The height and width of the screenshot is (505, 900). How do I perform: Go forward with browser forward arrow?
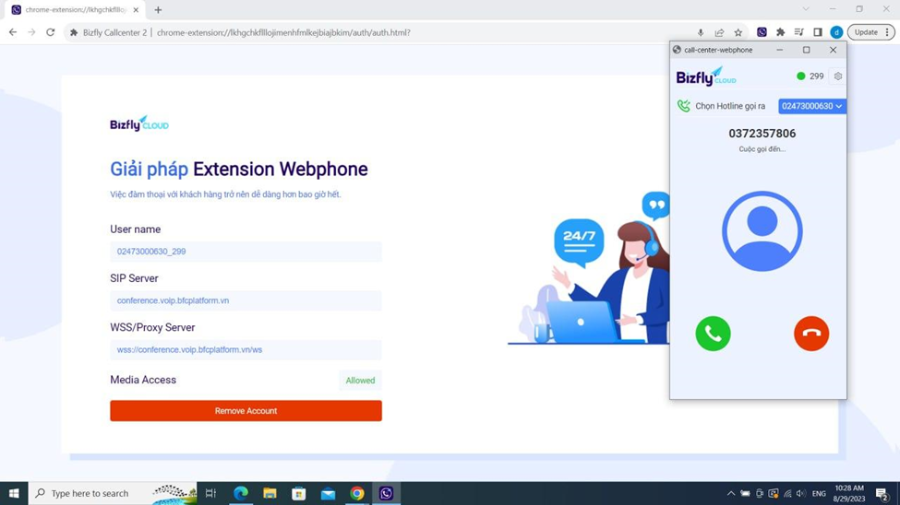point(32,33)
